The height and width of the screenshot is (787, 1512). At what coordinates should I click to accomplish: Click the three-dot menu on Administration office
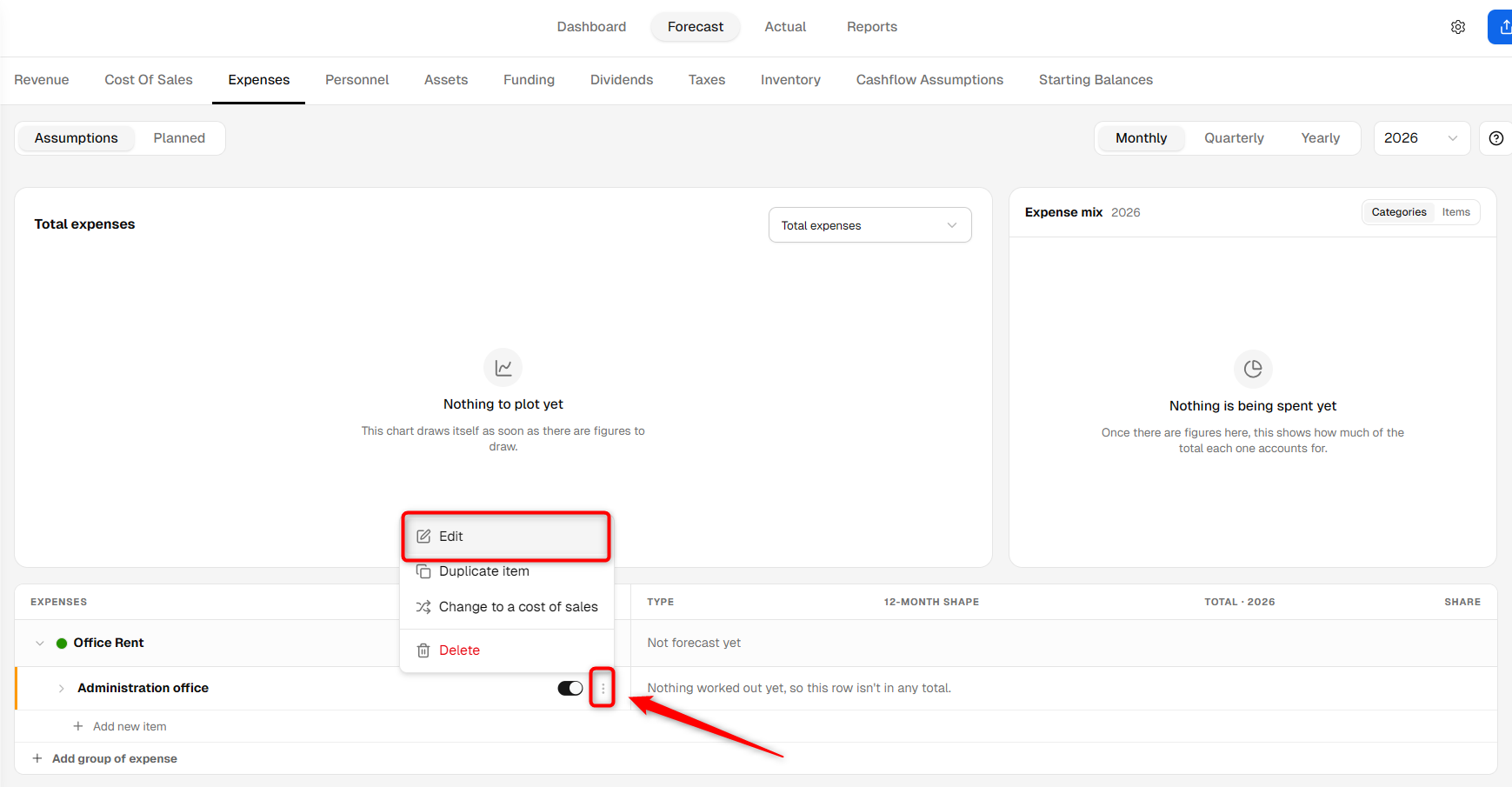click(x=603, y=688)
